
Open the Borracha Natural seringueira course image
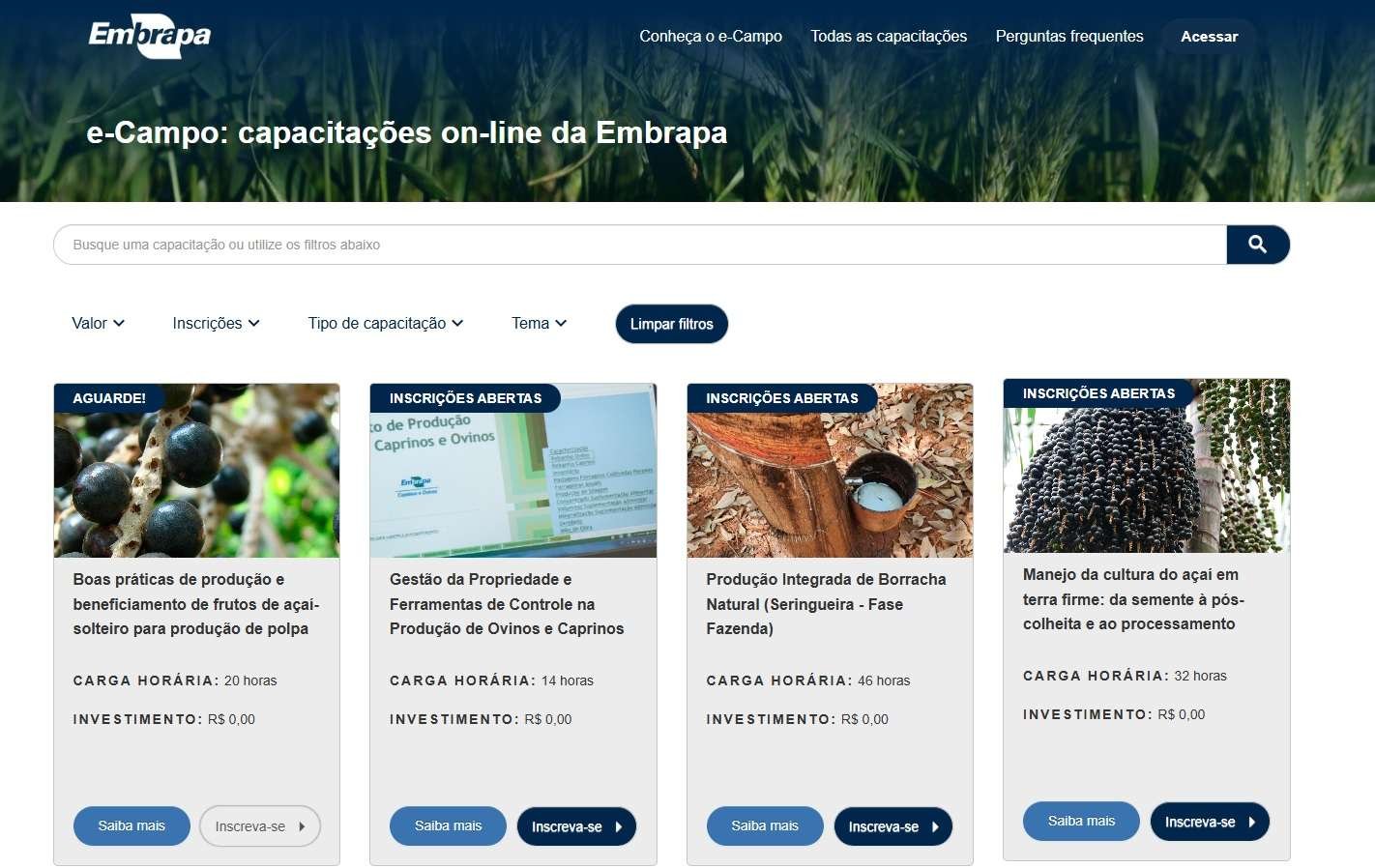[x=830, y=471]
